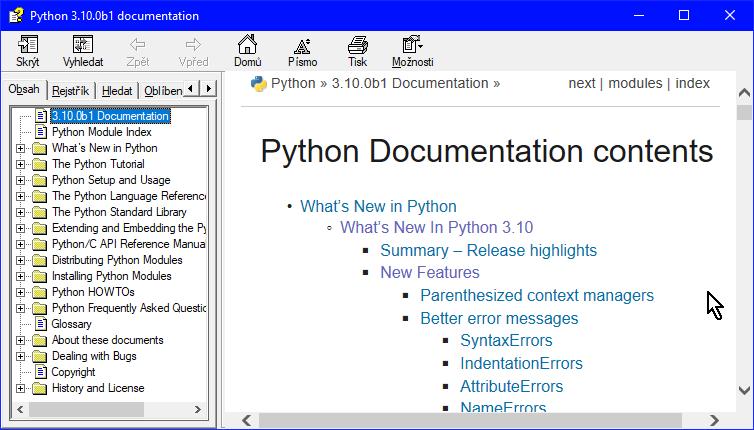Expand Python/C API Reference Manual node

(x=20, y=244)
